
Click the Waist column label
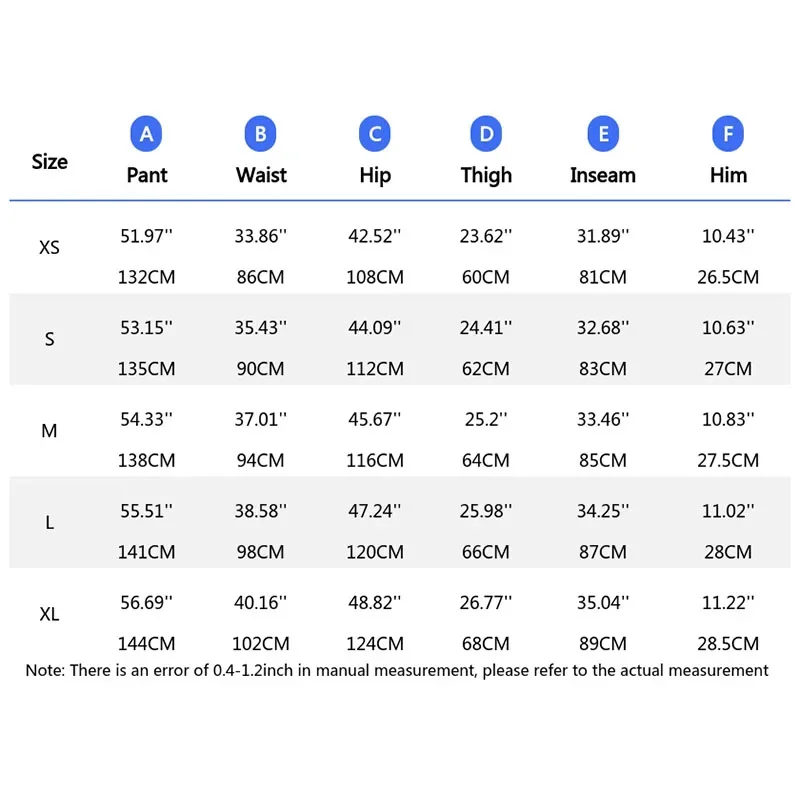pyautogui.click(x=261, y=175)
